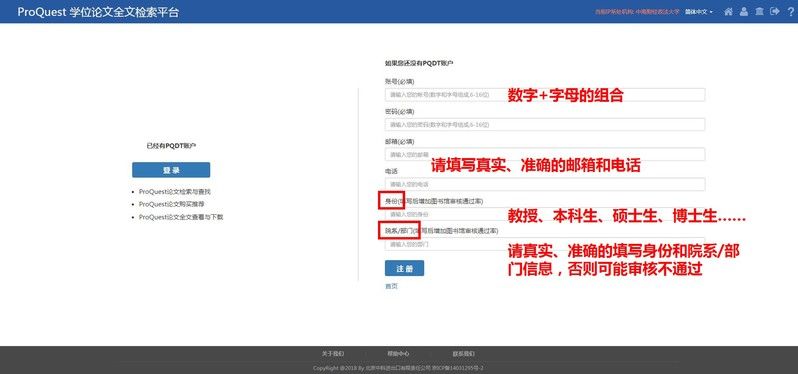Focus the 密码 password input field
Viewport: 798px width, 374px height.
(545, 124)
